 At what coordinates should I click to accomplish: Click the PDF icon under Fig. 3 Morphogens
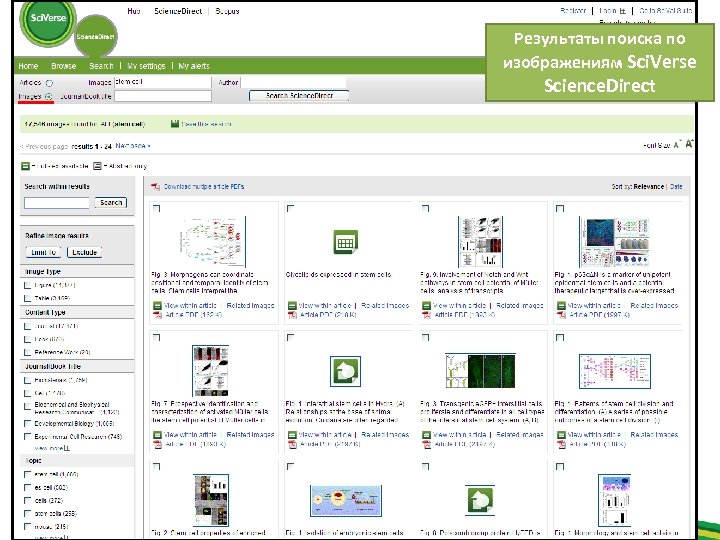pos(158,315)
